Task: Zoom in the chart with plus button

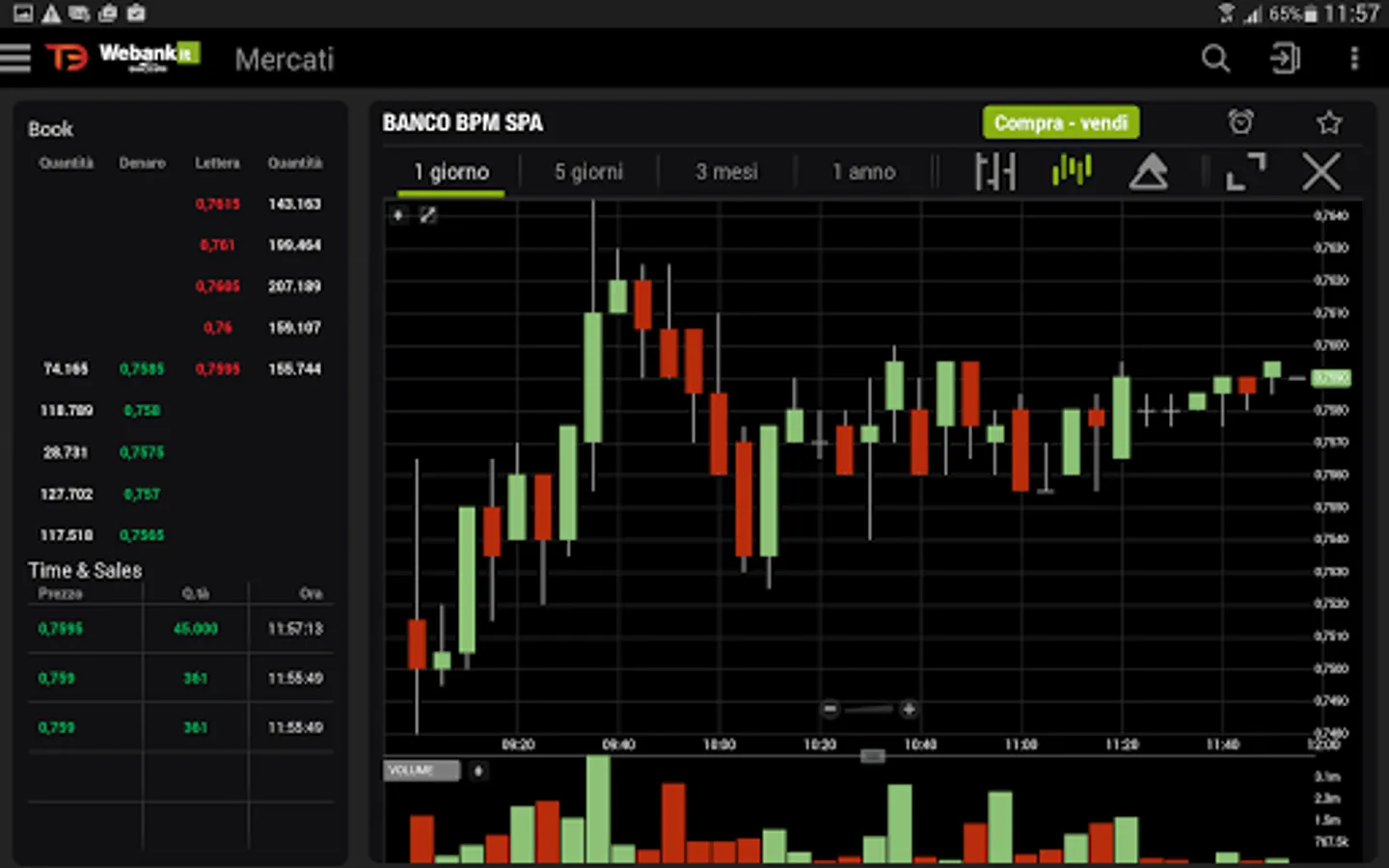Action: (x=909, y=710)
